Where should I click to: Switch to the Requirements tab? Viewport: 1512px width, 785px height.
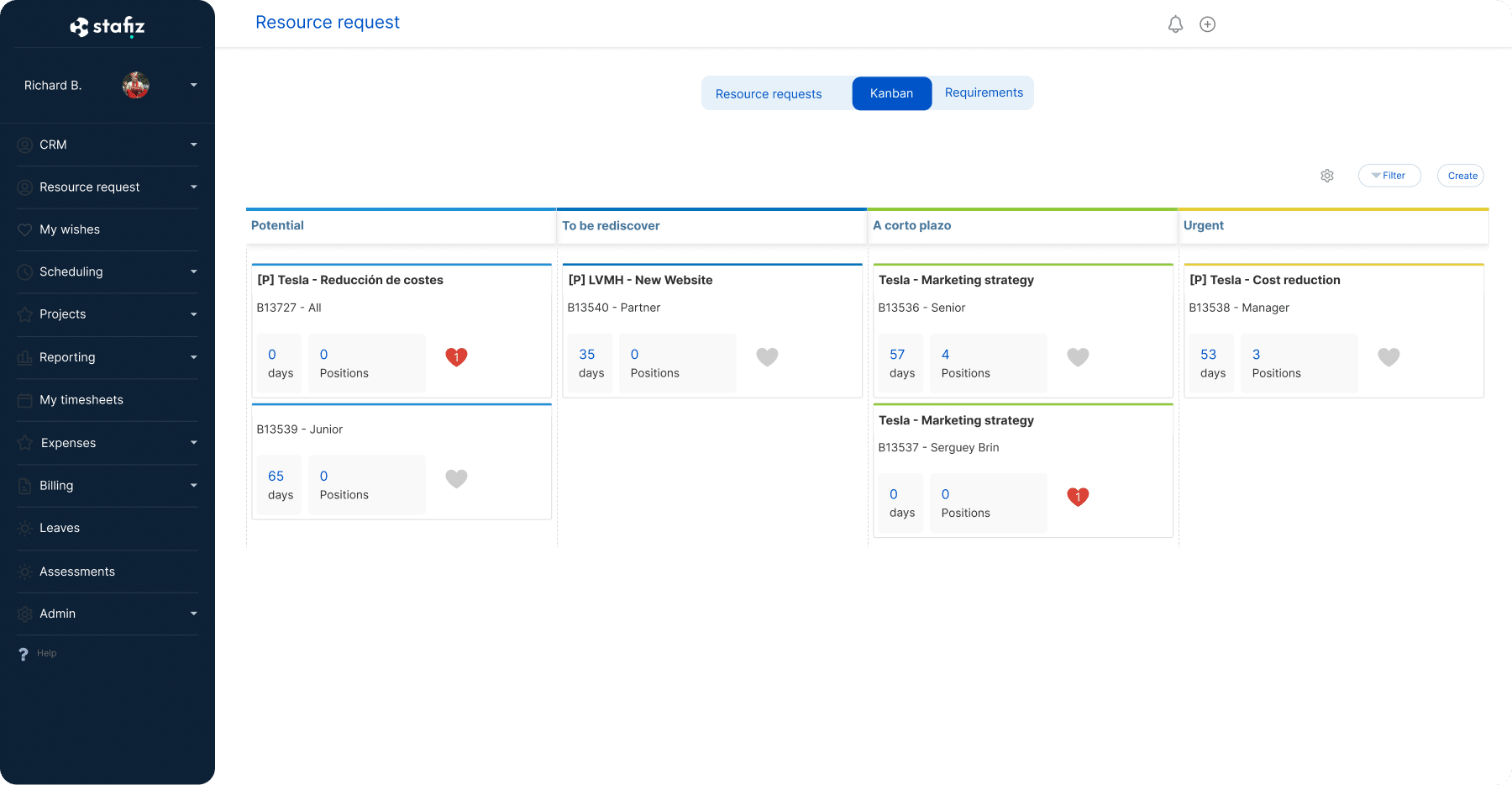984,92
